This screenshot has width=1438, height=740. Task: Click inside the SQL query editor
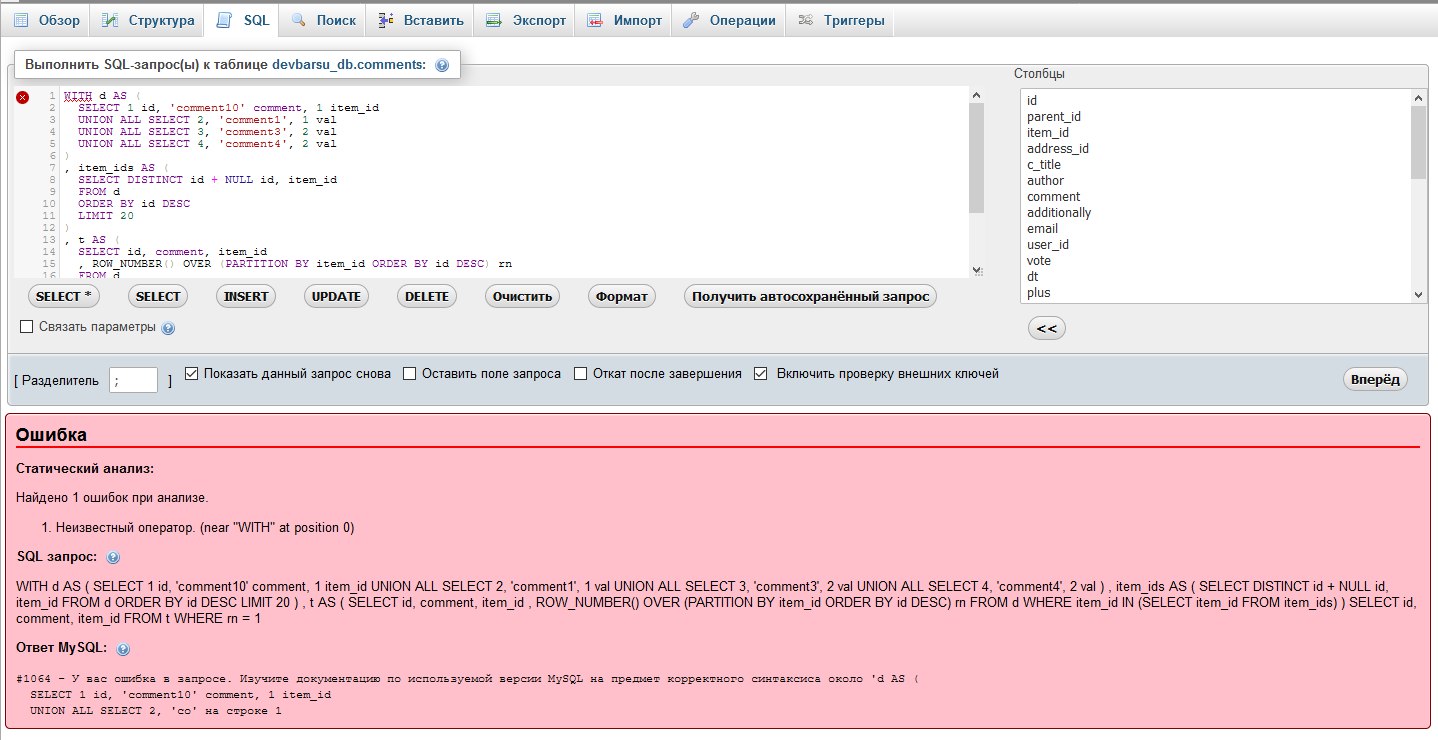pyautogui.click(x=514, y=182)
